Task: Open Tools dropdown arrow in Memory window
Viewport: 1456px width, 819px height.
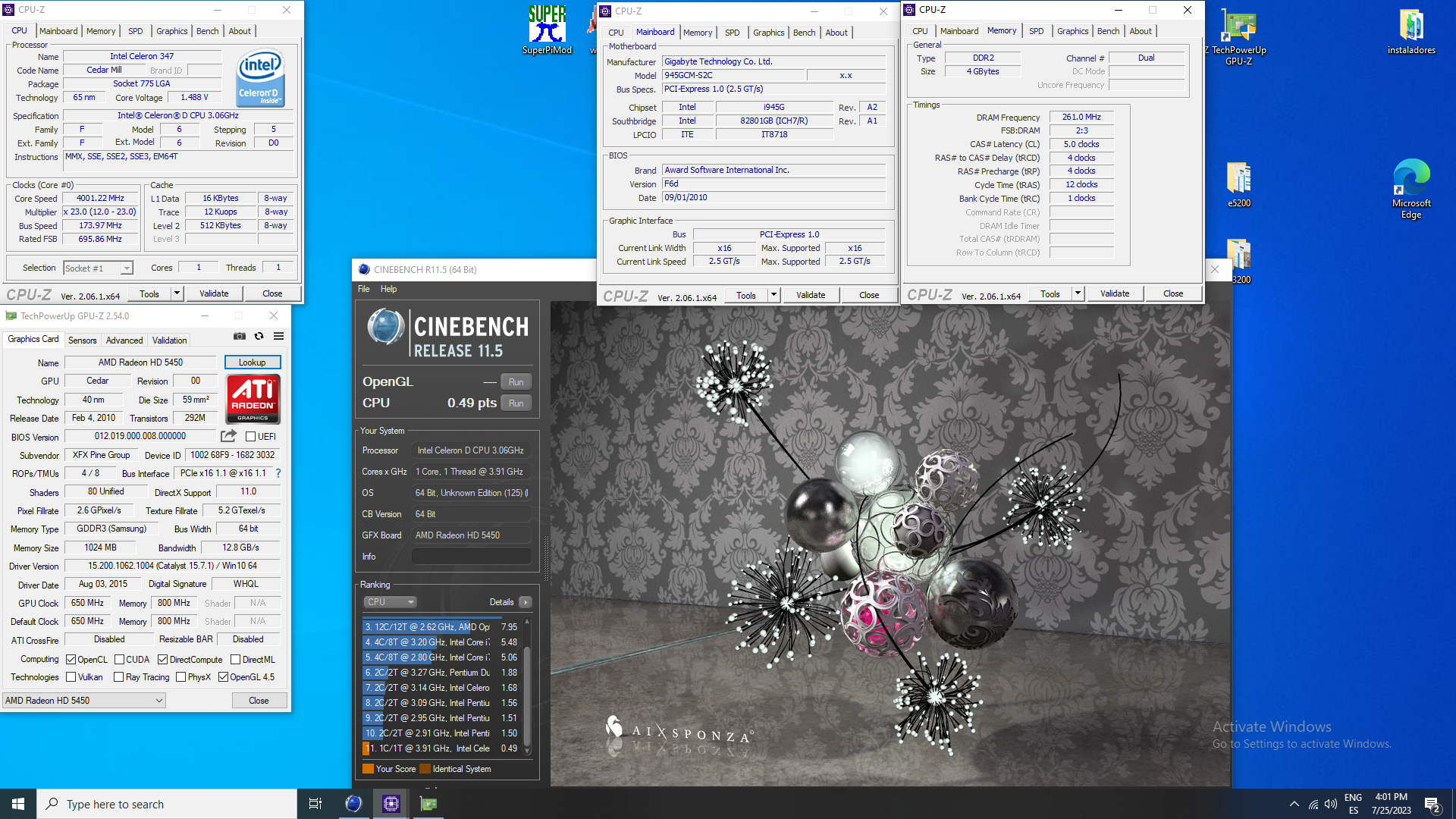Action: (x=1078, y=293)
